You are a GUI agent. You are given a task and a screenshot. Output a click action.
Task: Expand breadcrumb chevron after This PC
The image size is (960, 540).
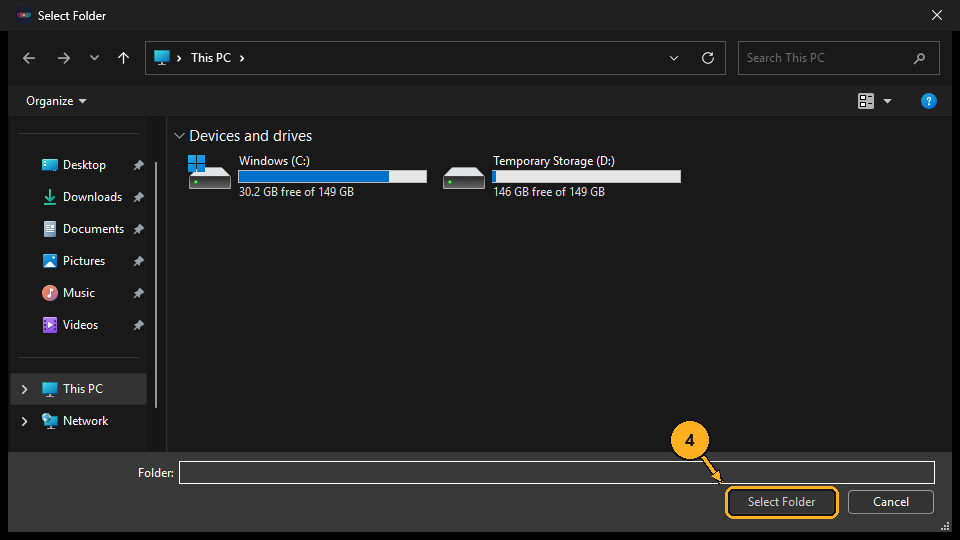[x=242, y=58]
